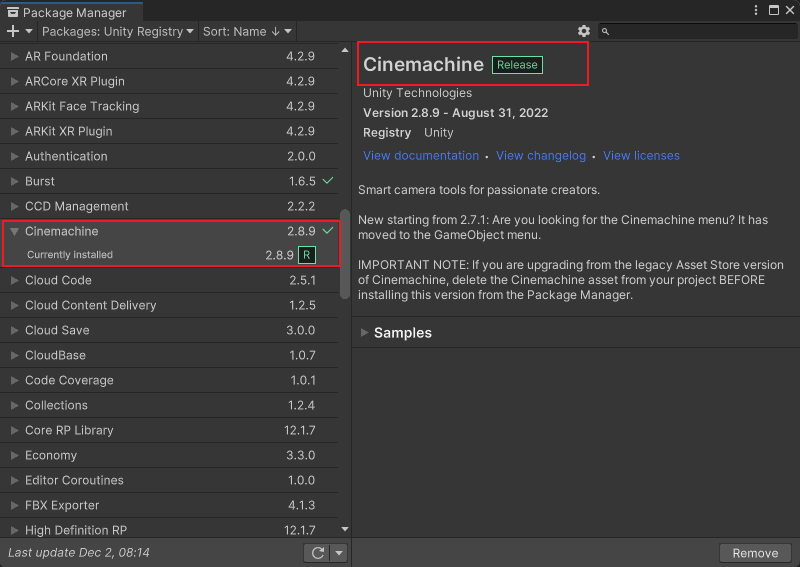Open the Packages: Unity Registry dropdown
The width and height of the screenshot is (800, 567).
tap(118, 32)
